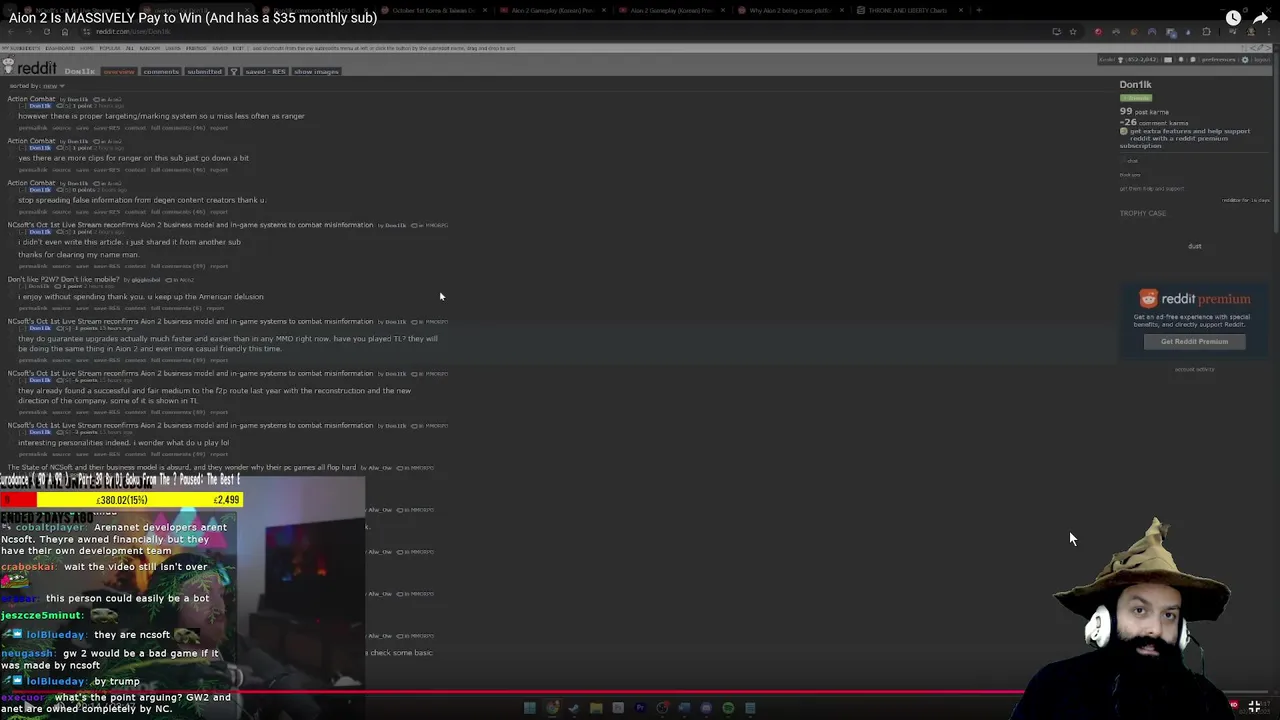Click the Reddit logout link
Viewport: 1280px width, 720px height.
click(1262, 60)
